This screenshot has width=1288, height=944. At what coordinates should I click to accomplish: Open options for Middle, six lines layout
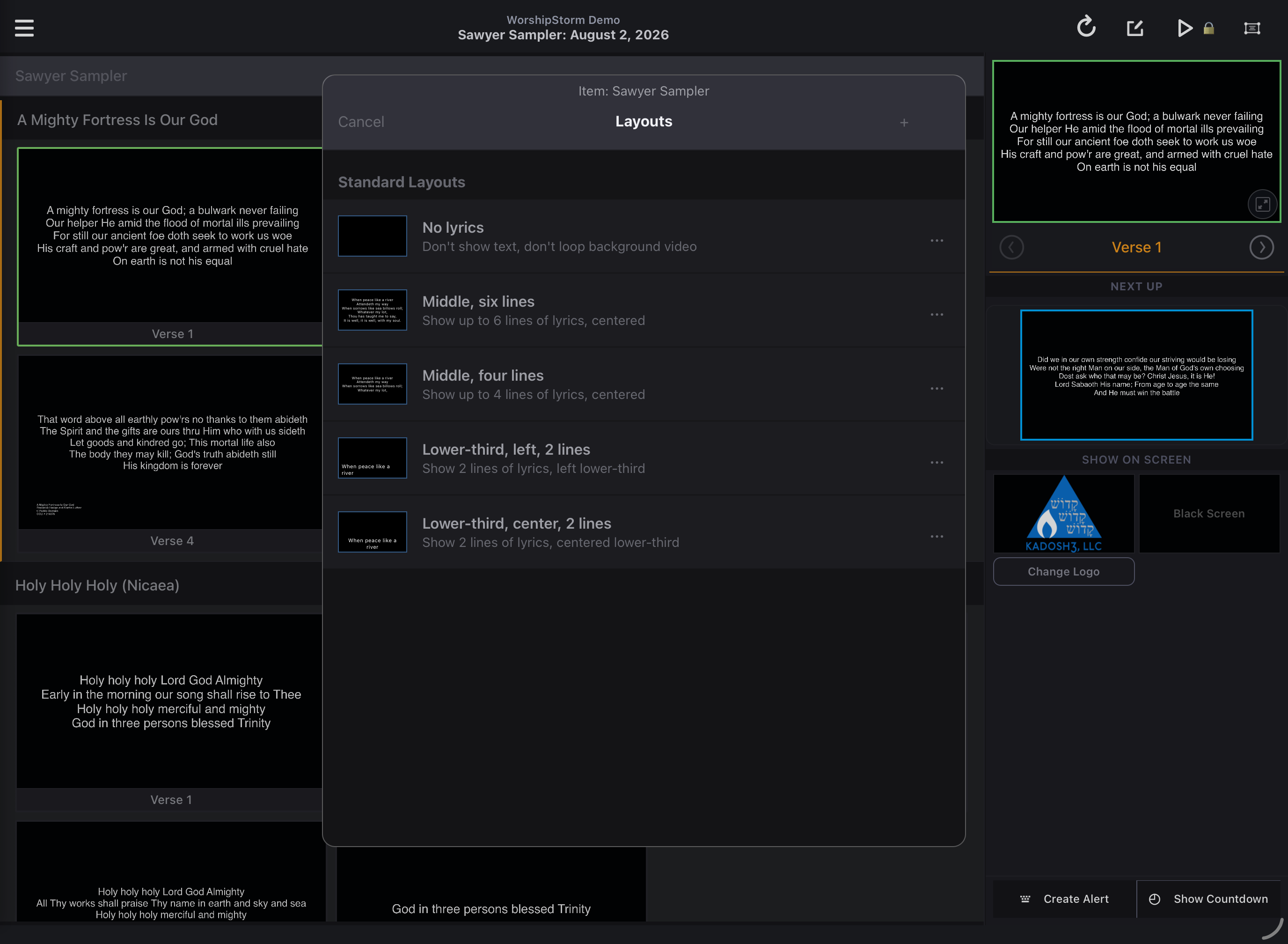[937, 314]
